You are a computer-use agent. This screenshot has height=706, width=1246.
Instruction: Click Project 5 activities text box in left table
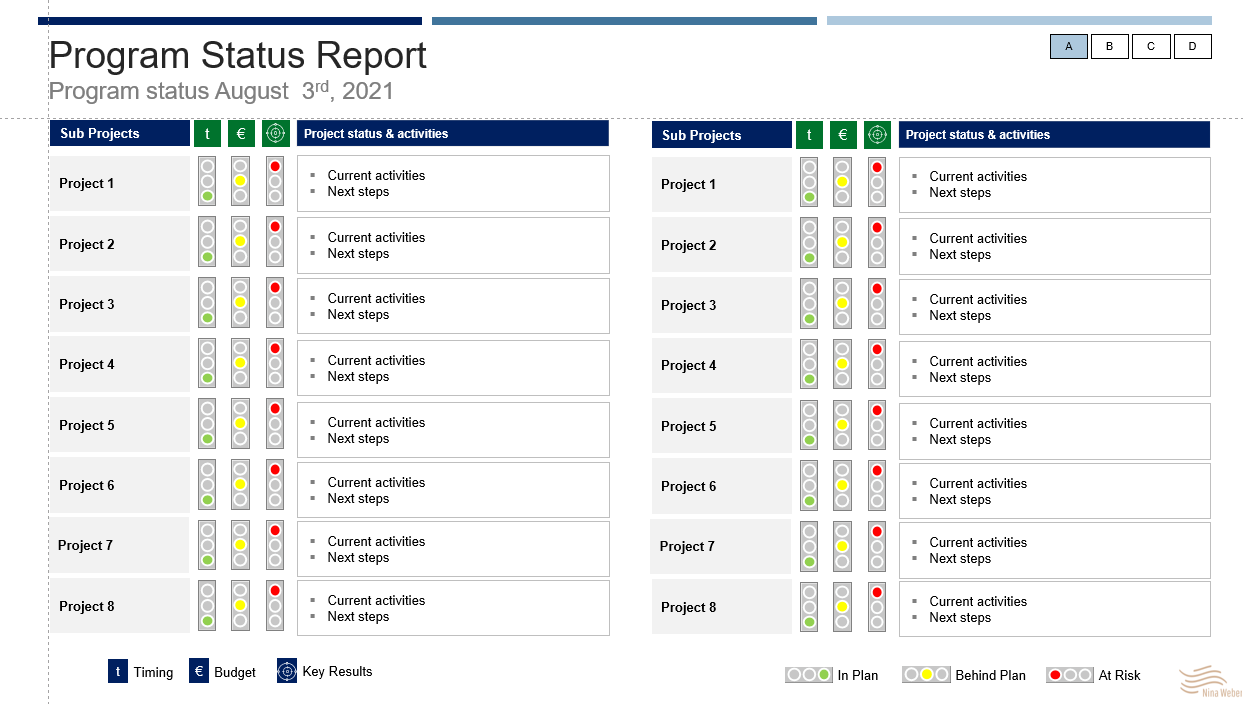coord(453,430)
